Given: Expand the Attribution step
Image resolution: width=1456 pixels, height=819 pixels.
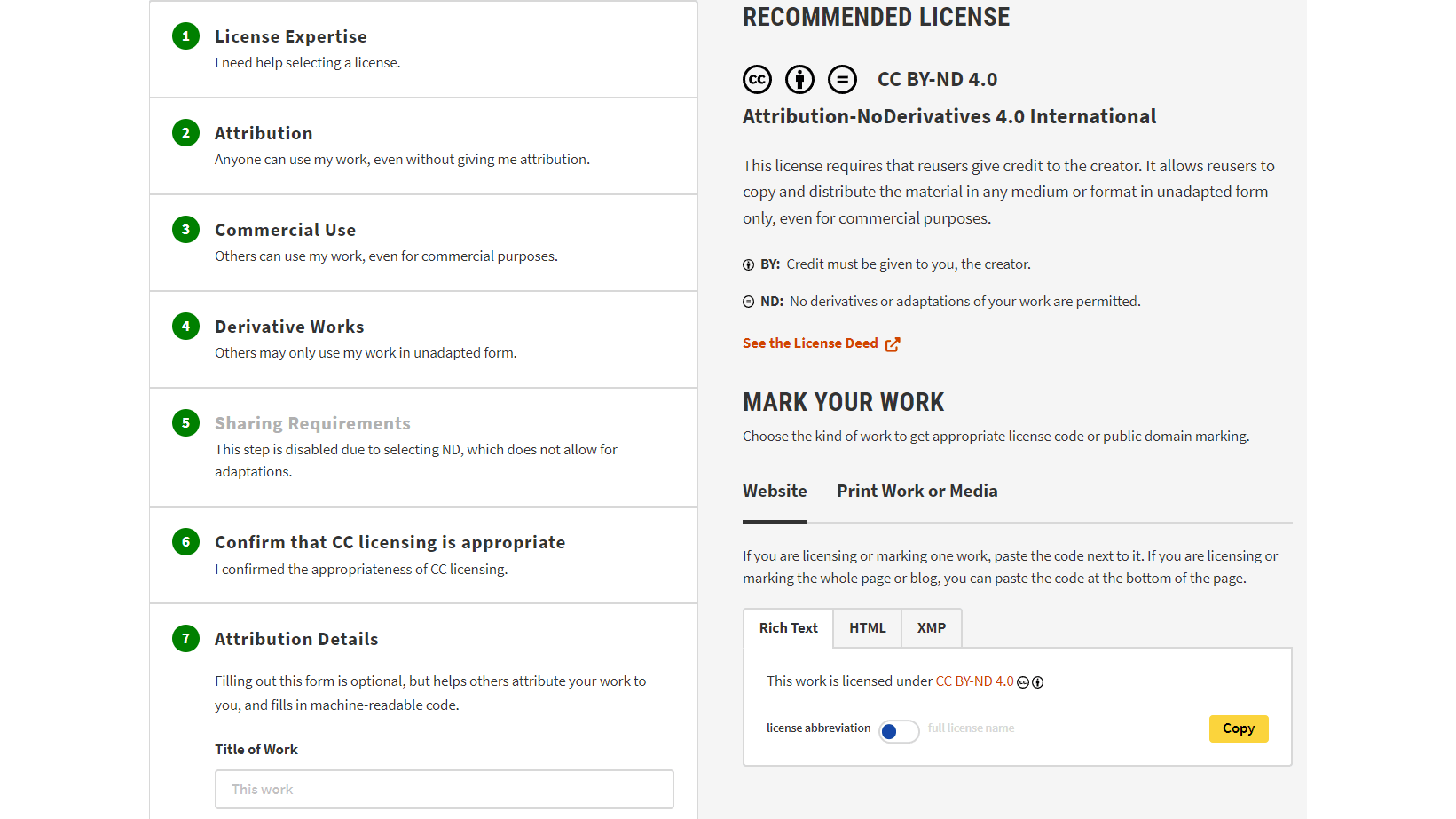Looking at the screenshot, I should tap(264, 133).
